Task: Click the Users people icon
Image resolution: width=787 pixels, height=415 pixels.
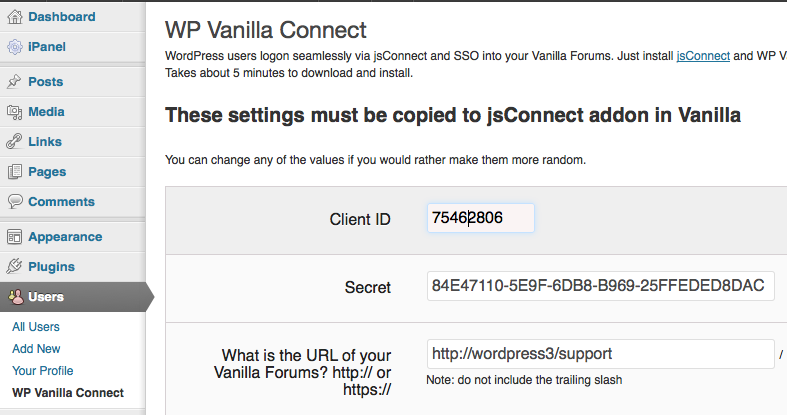Action: pos(15,297)
